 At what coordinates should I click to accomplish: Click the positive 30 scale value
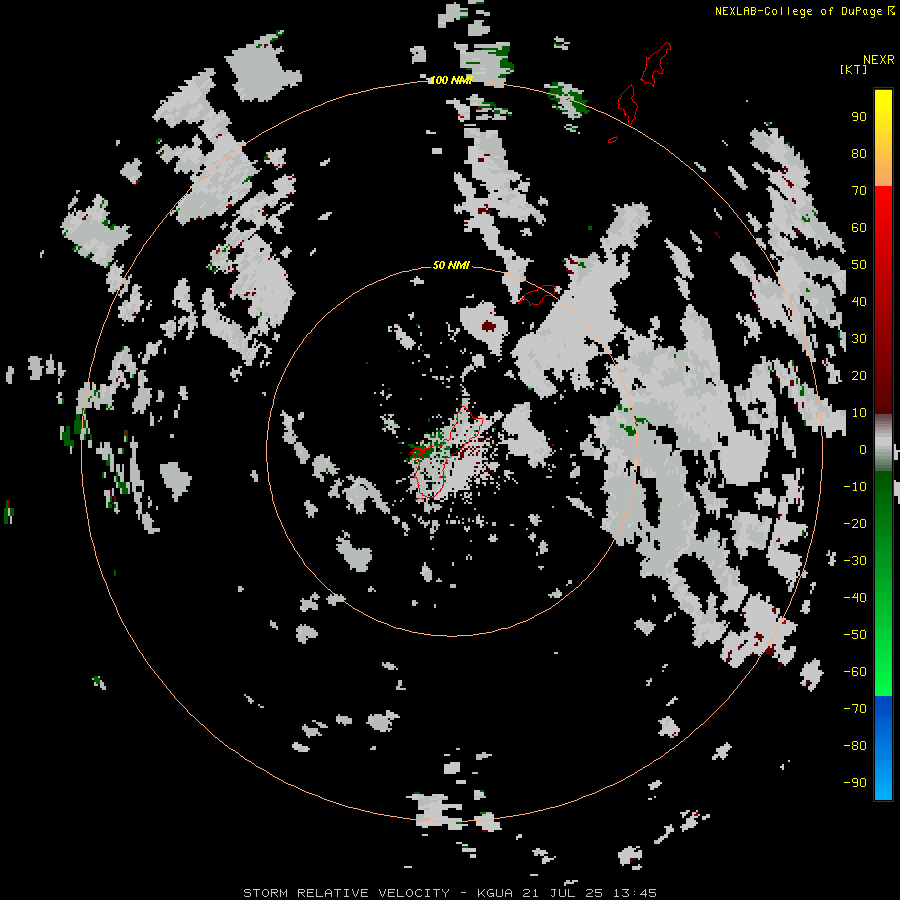tap(859, 339)
